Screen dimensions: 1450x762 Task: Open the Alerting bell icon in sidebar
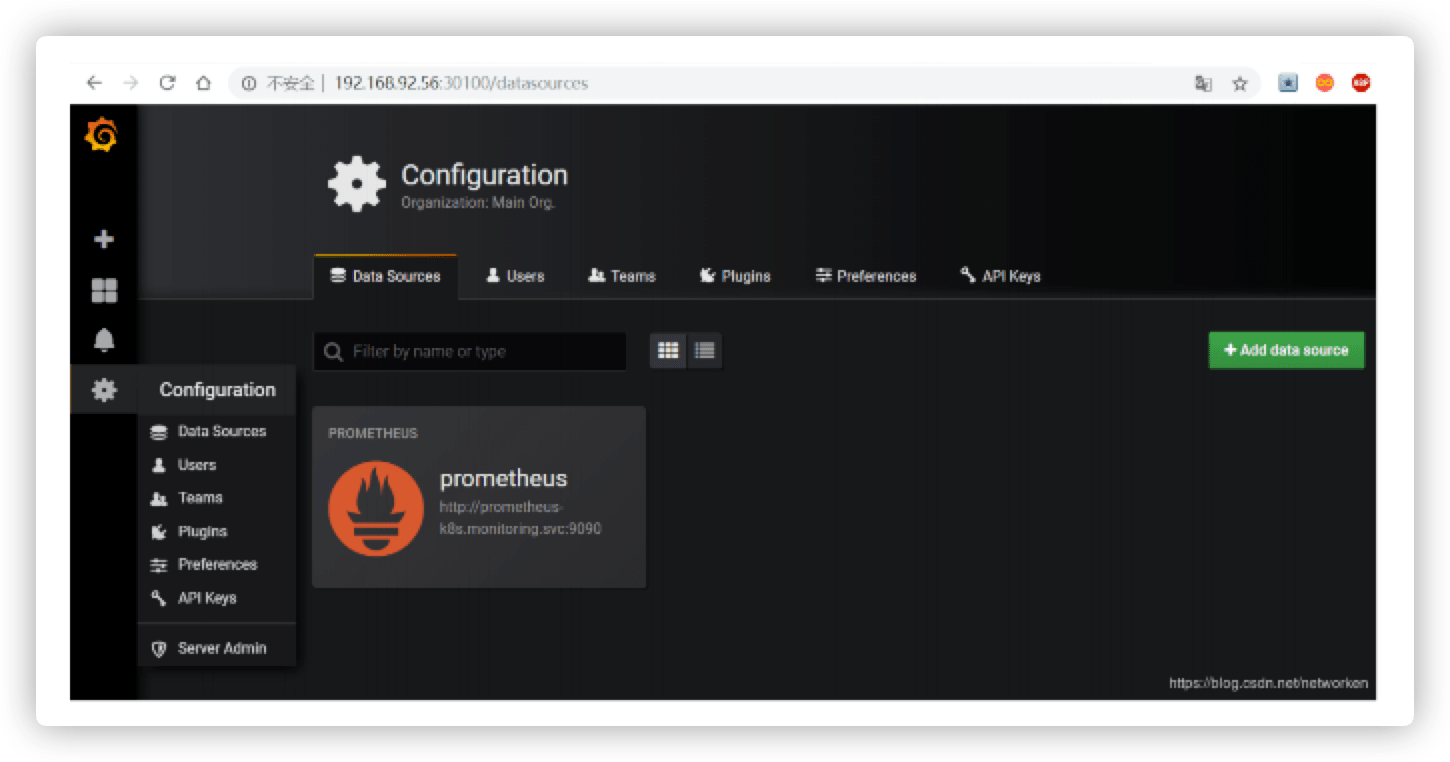(104, 340)
